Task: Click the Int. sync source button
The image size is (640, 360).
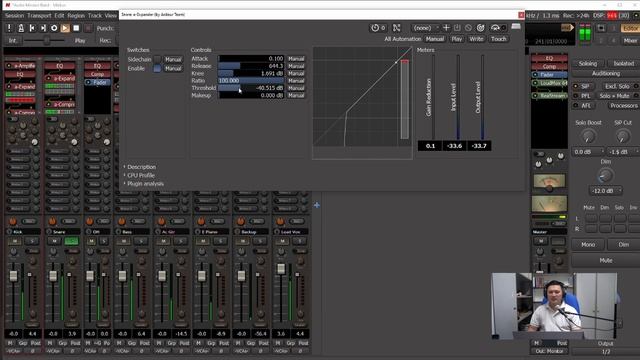Action: [x=13, y=41]
